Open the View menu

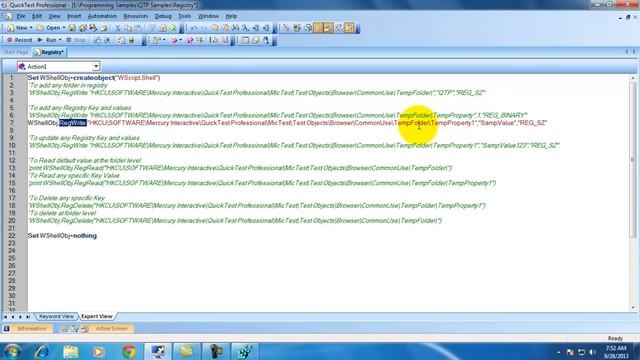coord(54,16)
